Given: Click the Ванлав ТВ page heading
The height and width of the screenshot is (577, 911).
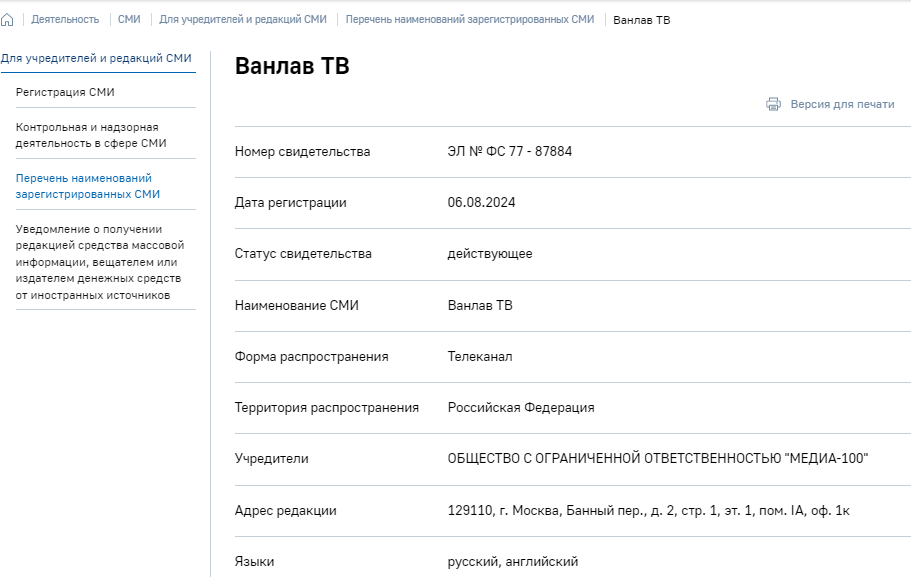Looking at the screenshot, I should 292,66.
